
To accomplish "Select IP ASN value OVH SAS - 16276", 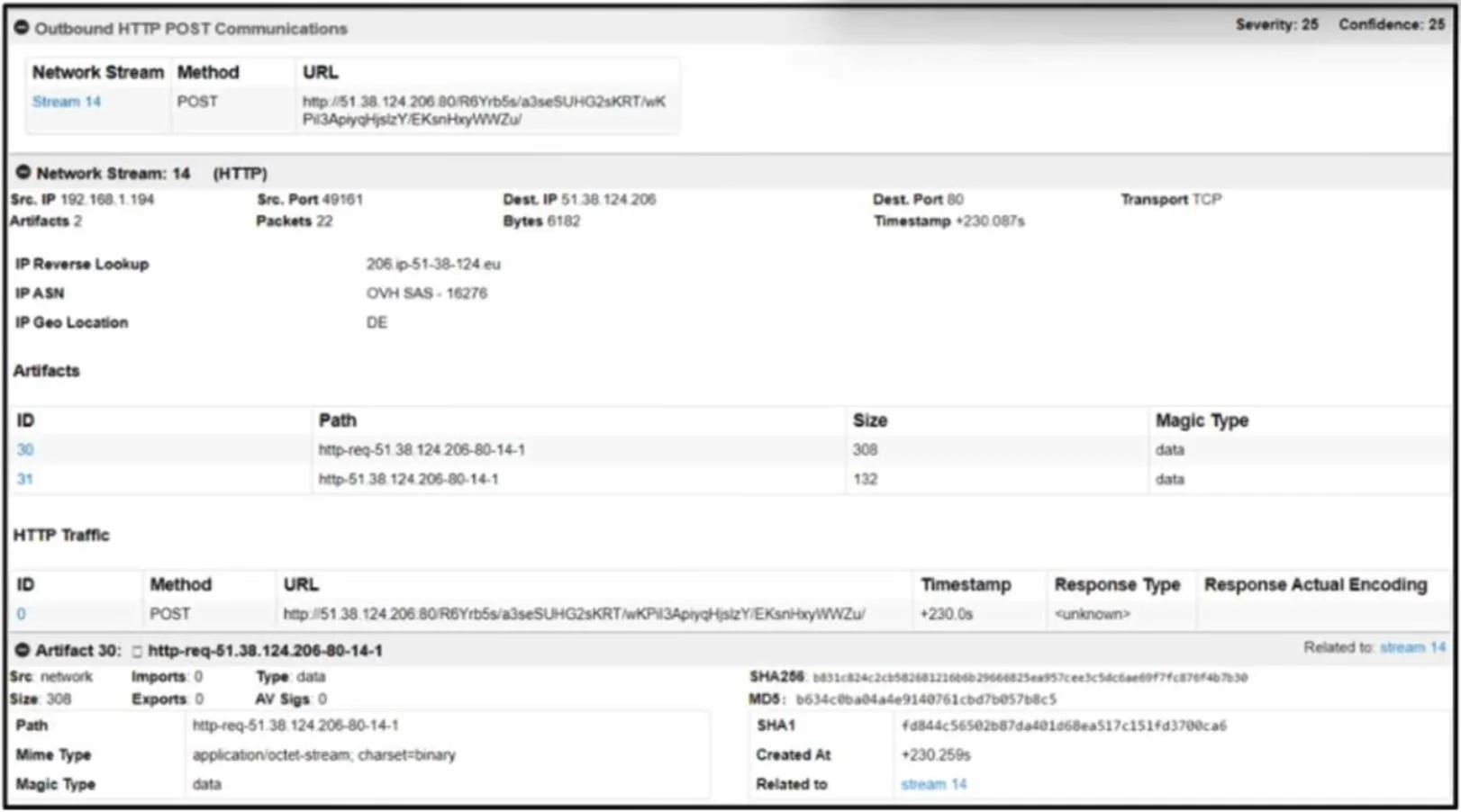I will pyautogui.click(x=427, y=293).
